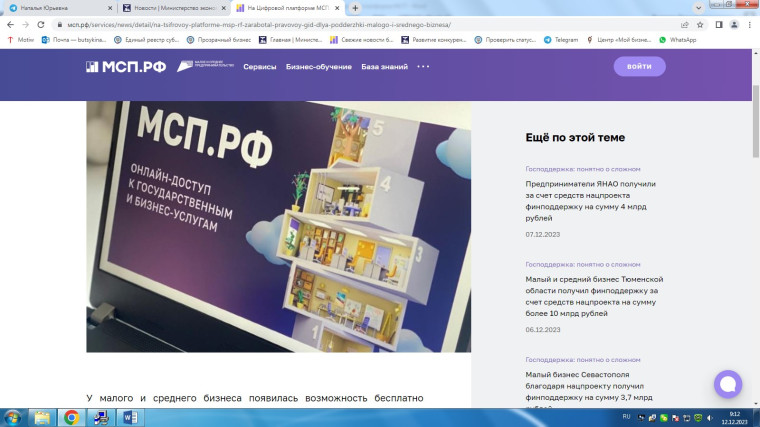Viewport: 760px width, 427px height.
Task: Click the browser forward arrow
Action: [x=26, y=25]
